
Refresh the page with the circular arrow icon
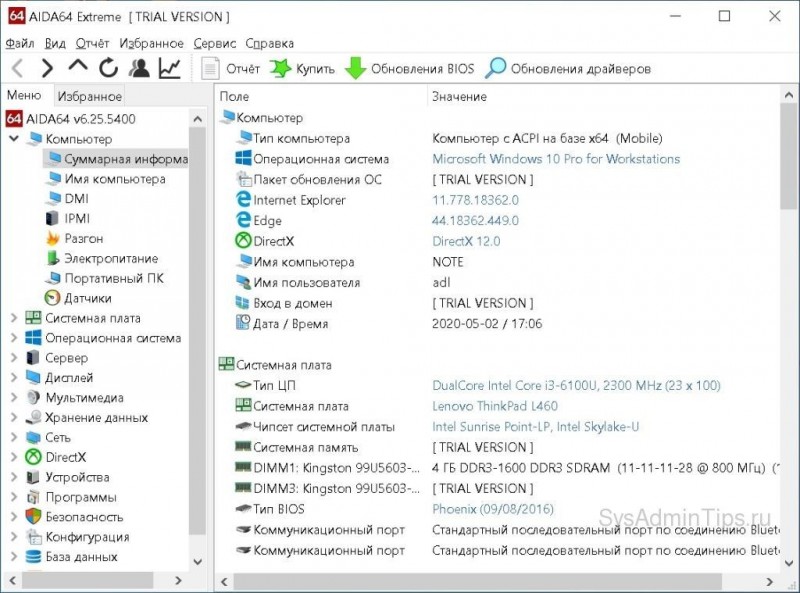(x=108, y=68)
